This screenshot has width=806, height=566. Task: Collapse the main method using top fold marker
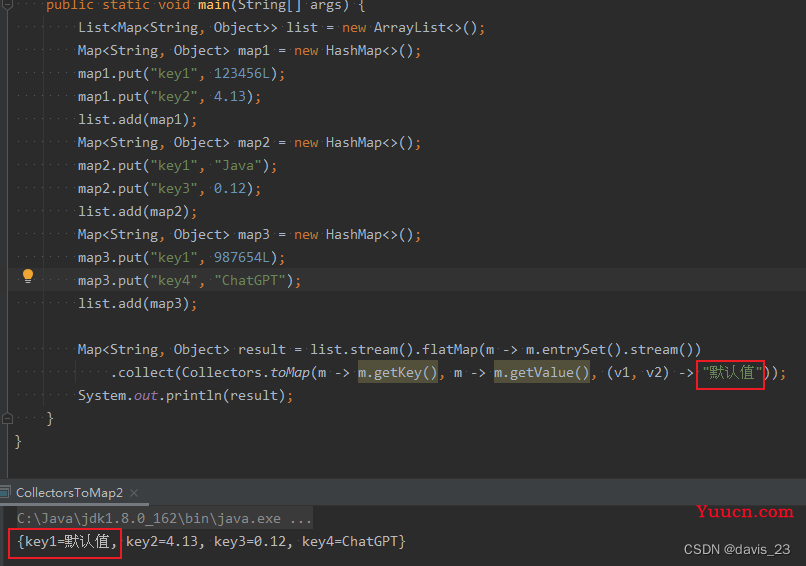tap(7, 4)
